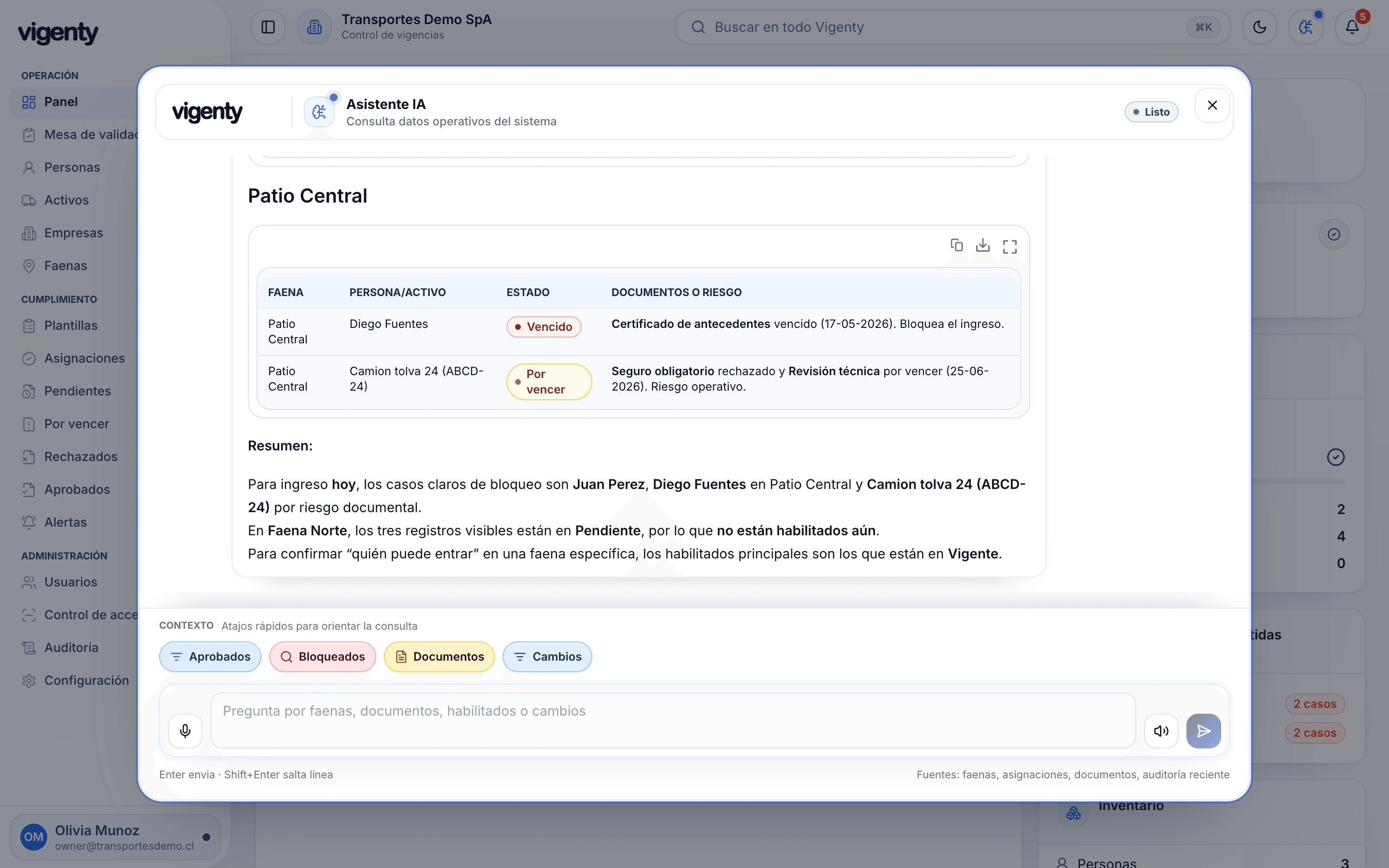Go to Asignaciones
The height and width of the screenshot is (868, 1389).
(73, 358)
